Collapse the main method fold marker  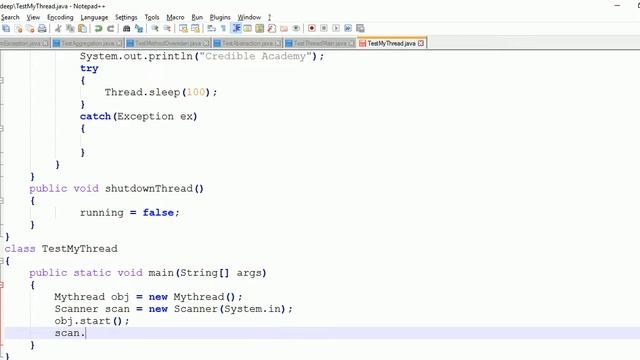[x=2, y=284]
